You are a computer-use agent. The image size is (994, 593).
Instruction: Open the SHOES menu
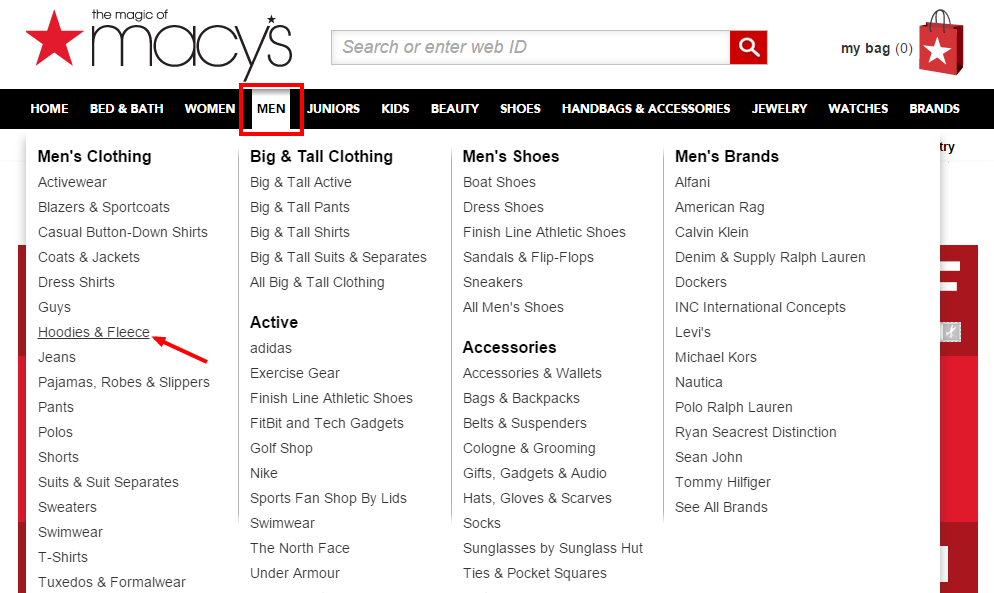pos(520,108)
